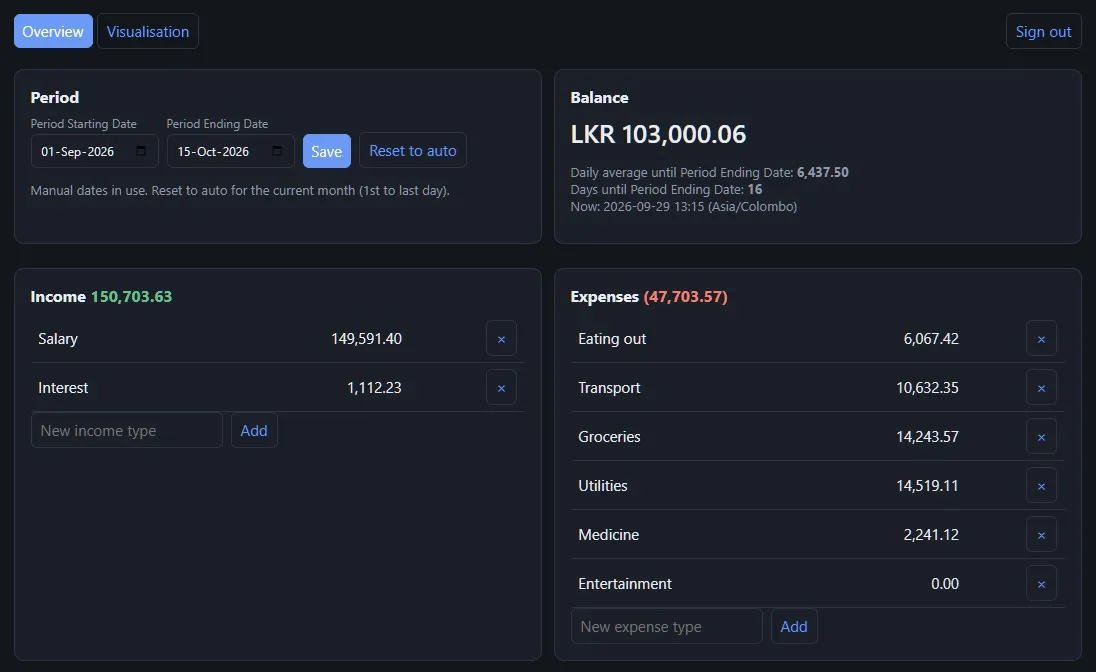Click the LKR 103,000.06 balance
The image size is (1096, 672).
658,134
